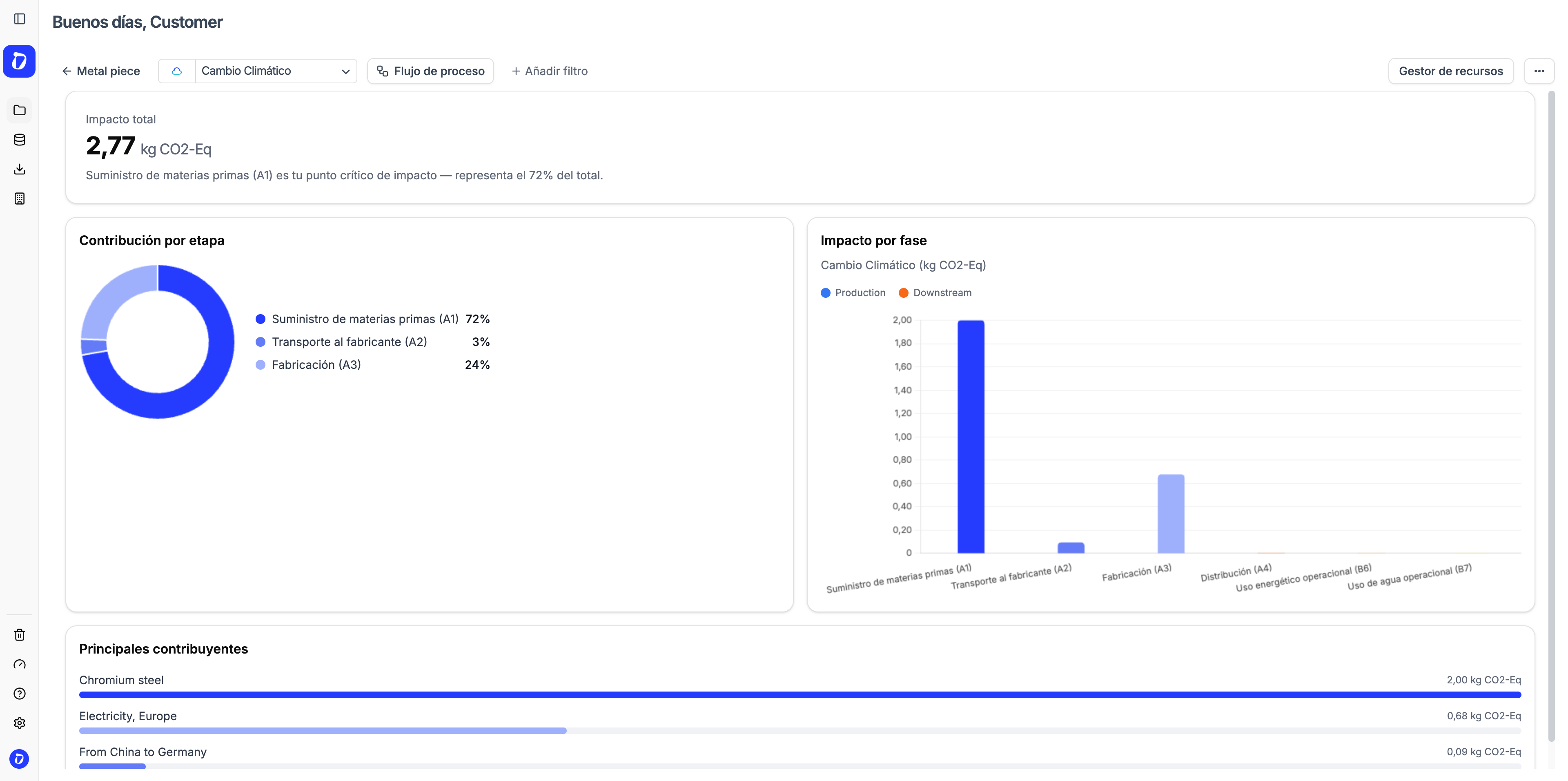The height and width of the screenshot is (781, 1568).
Task: Expand Añadir filtro options
Action: click(549, 71)
